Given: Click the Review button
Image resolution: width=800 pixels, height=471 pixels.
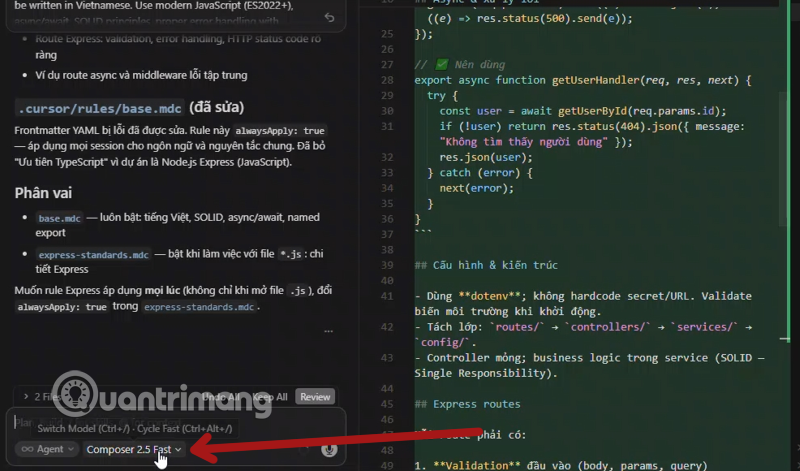Looking at the screenshot, I should click(315, 396).
